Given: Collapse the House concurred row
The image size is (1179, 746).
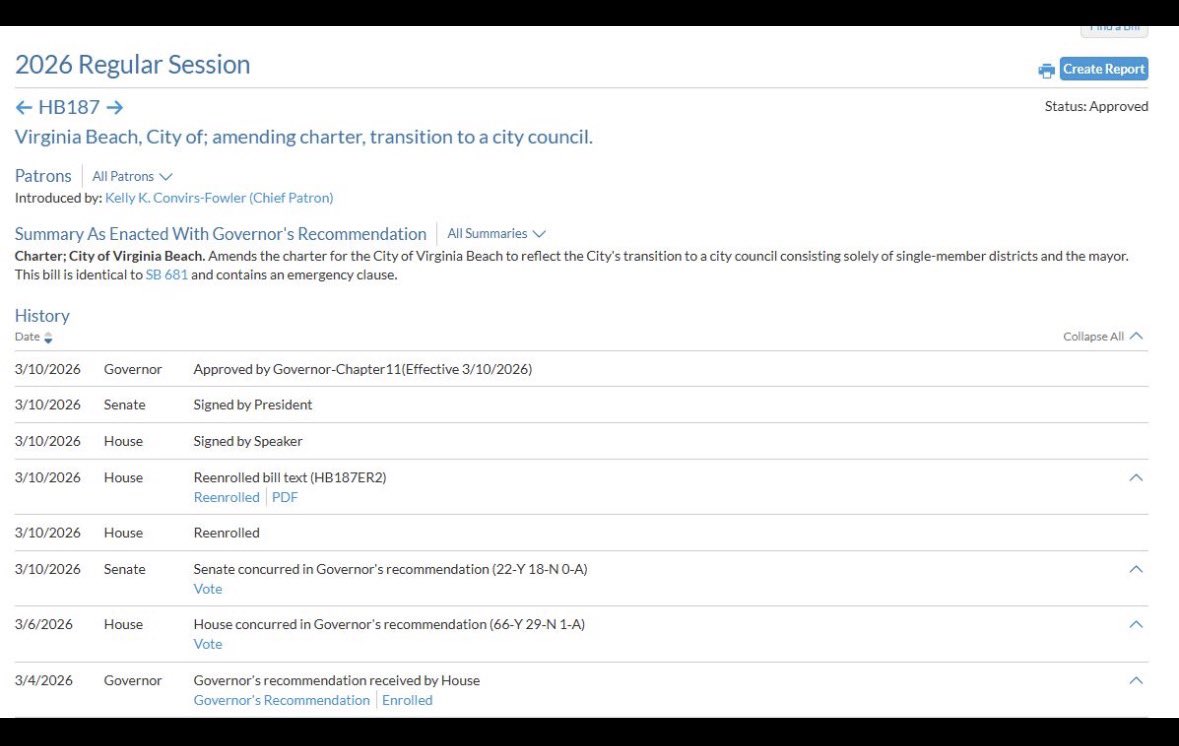Looking at the screenshot, I should pos(1135,624).
